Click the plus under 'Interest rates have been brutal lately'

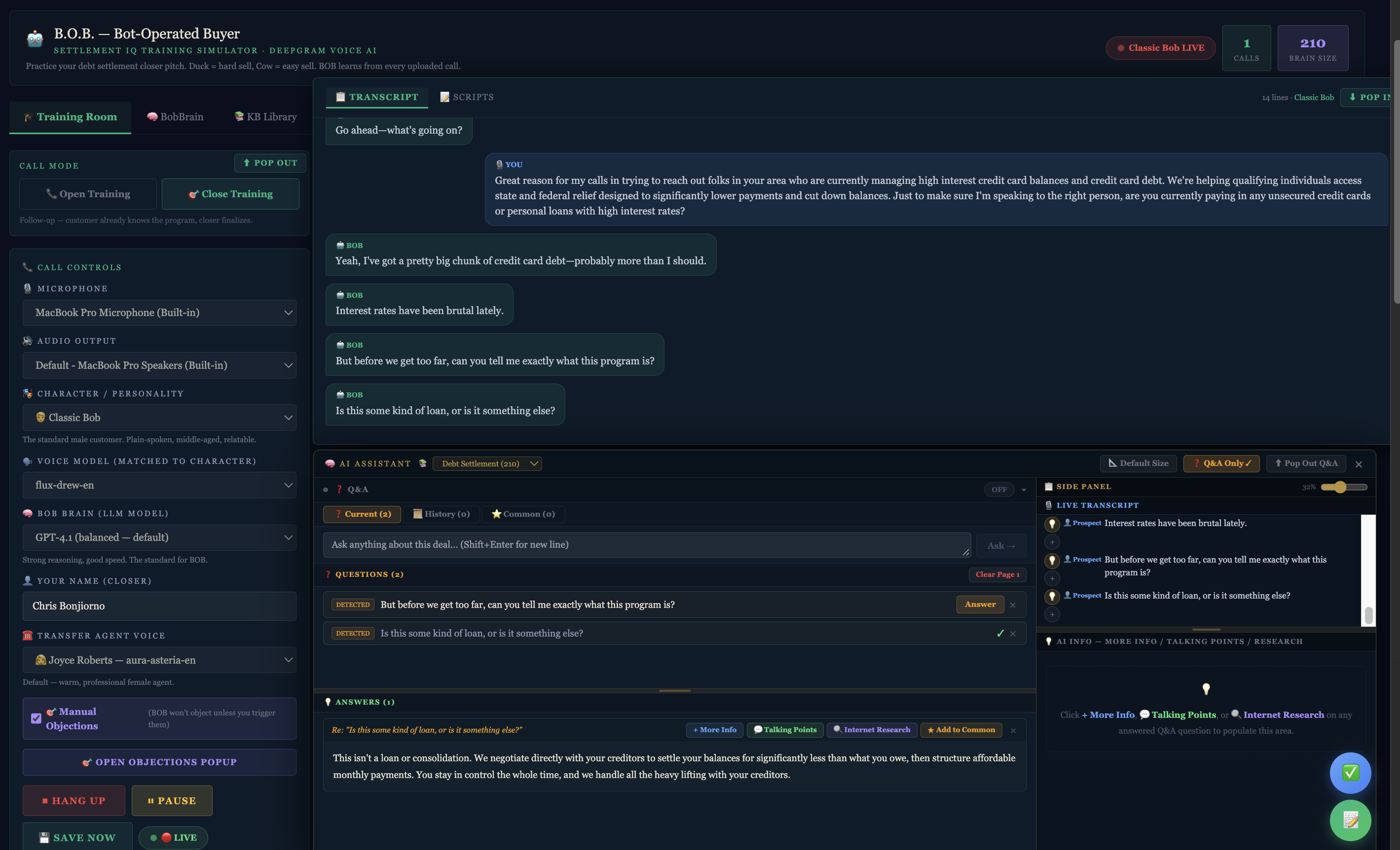1052,542
